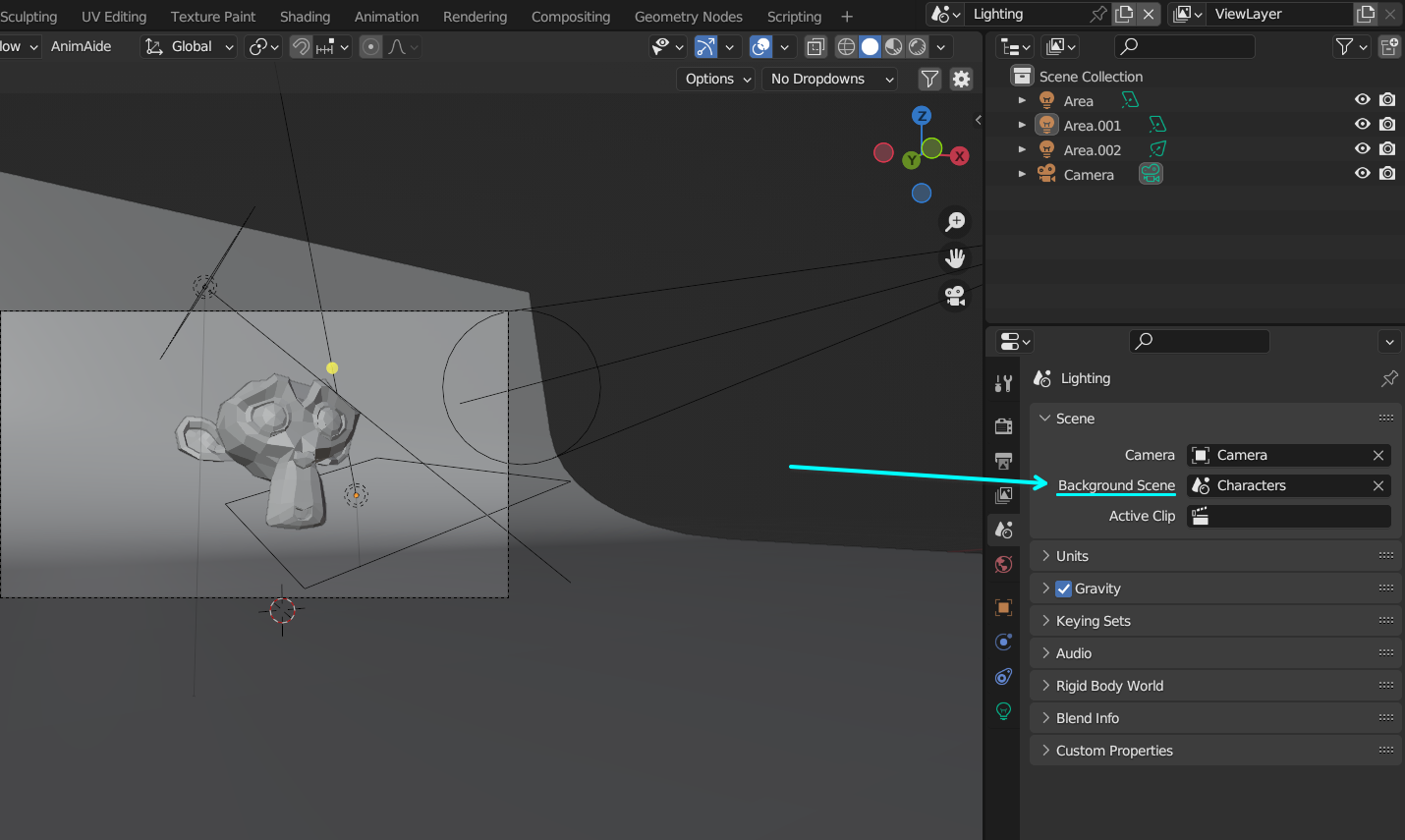
Task: Open the No Dropdowns menu
Action: pos(830,79)
